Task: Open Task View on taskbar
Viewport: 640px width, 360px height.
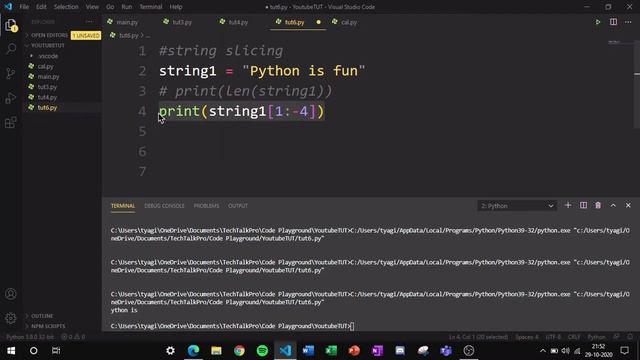Action: click(x=56, y=351)
